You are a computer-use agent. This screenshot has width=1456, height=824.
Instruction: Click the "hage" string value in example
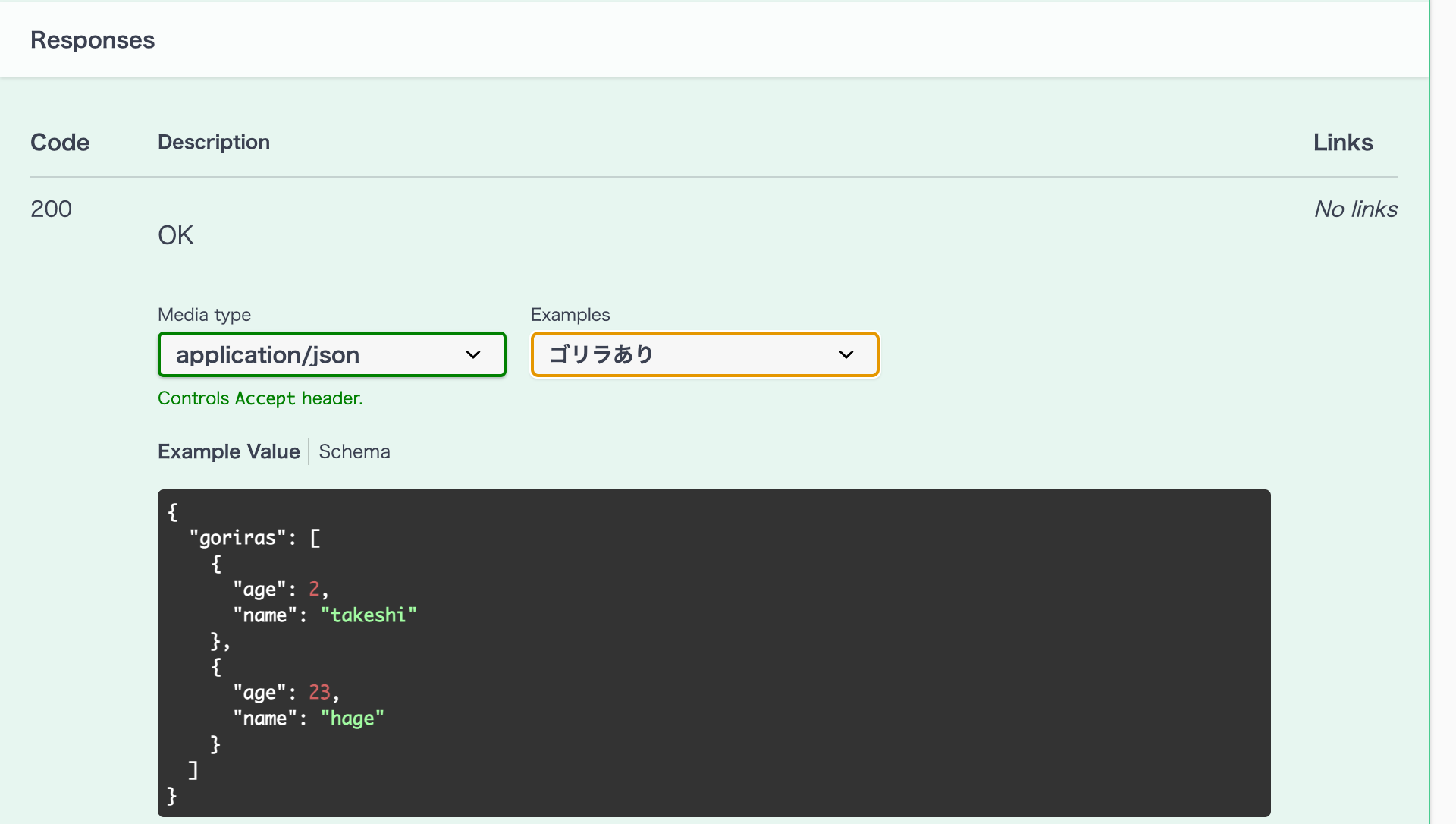[x=352, y=718]
